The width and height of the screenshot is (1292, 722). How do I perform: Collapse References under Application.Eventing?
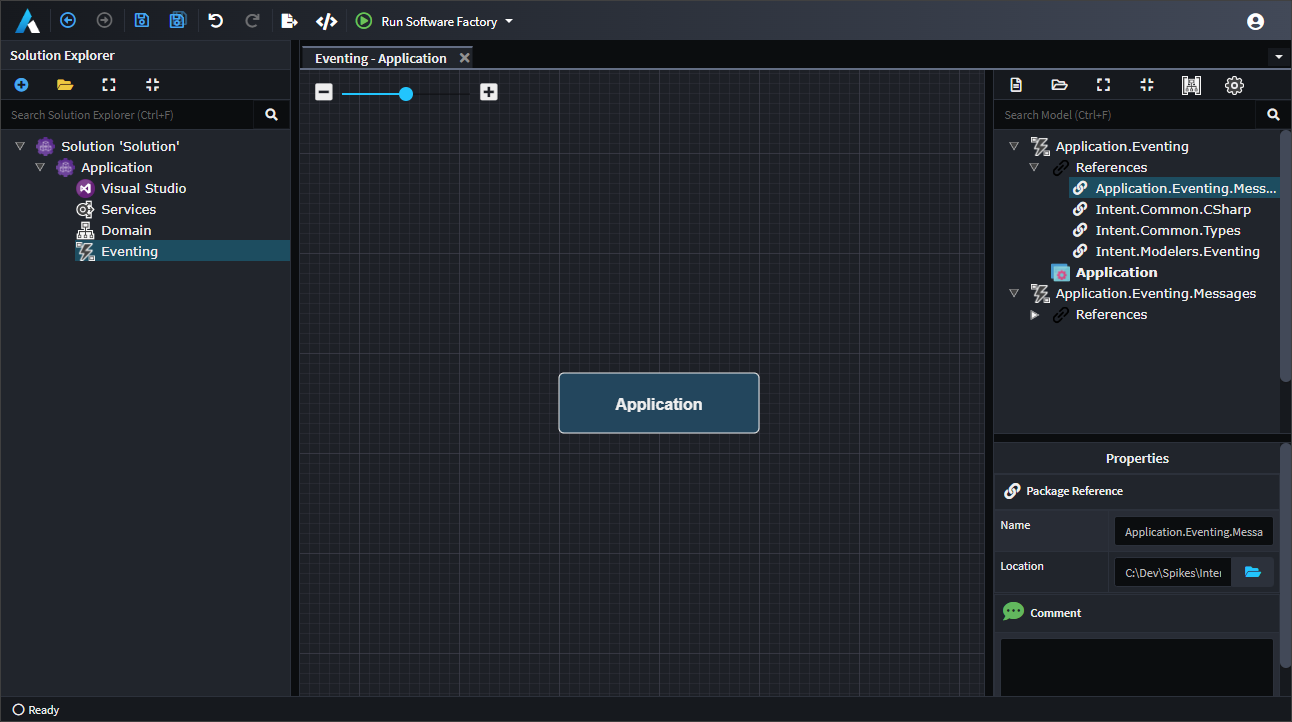pyautogui.click(x=1034, y=167)
